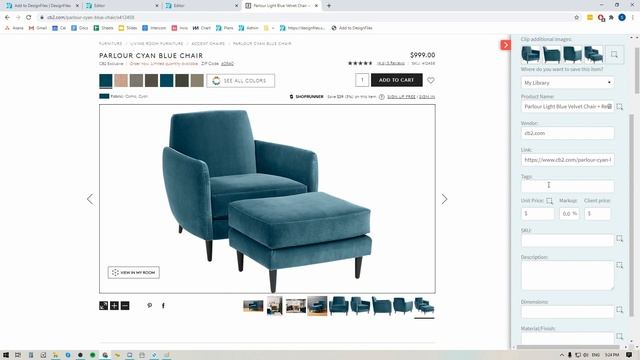The width and height of the screenshot is (640, 360).
Task: Click ADD TO CART button
Action: [396, 80]
